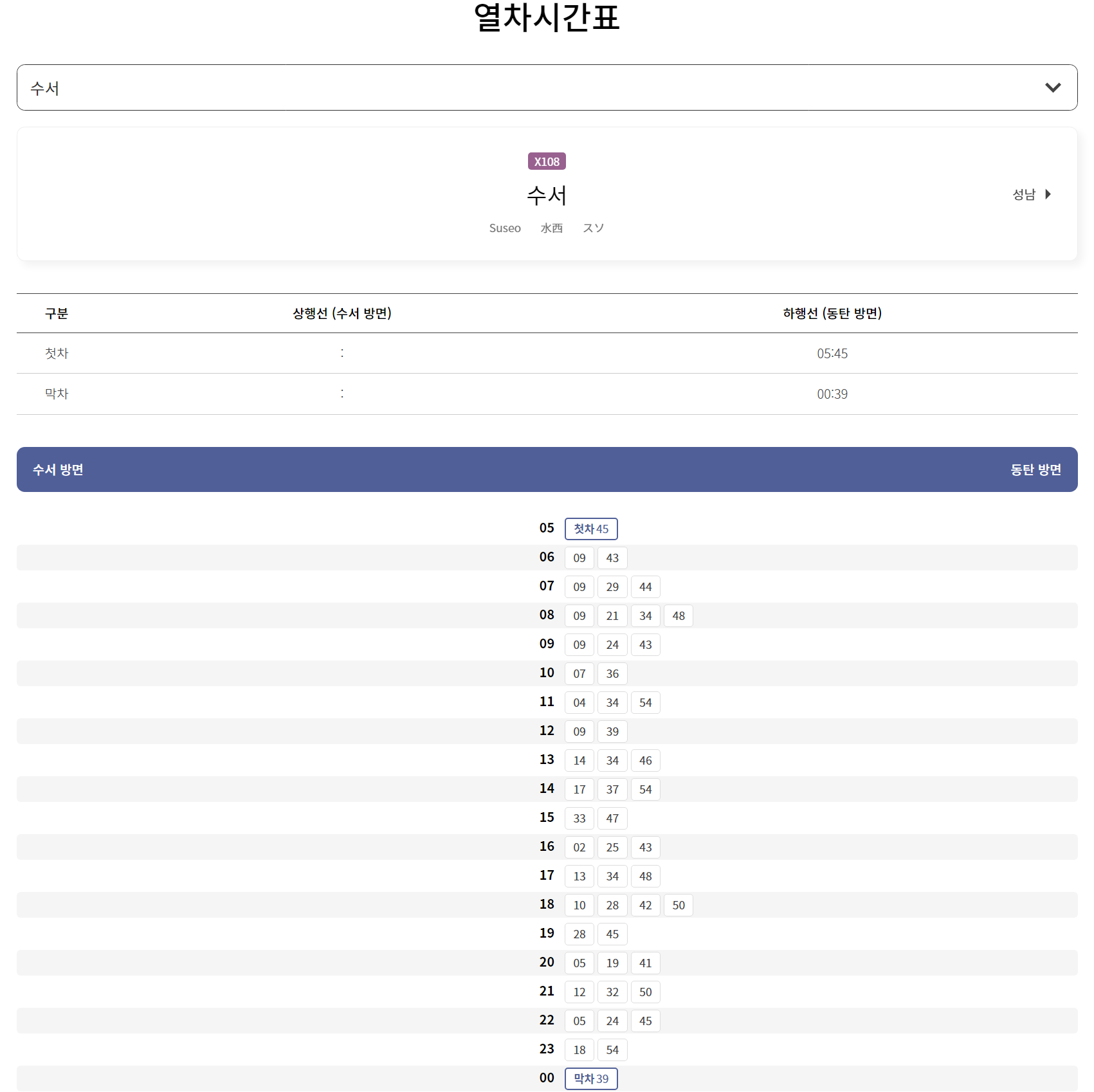Select the 첫차 45 first train button

pyautogui.click(x=590, y=529)
